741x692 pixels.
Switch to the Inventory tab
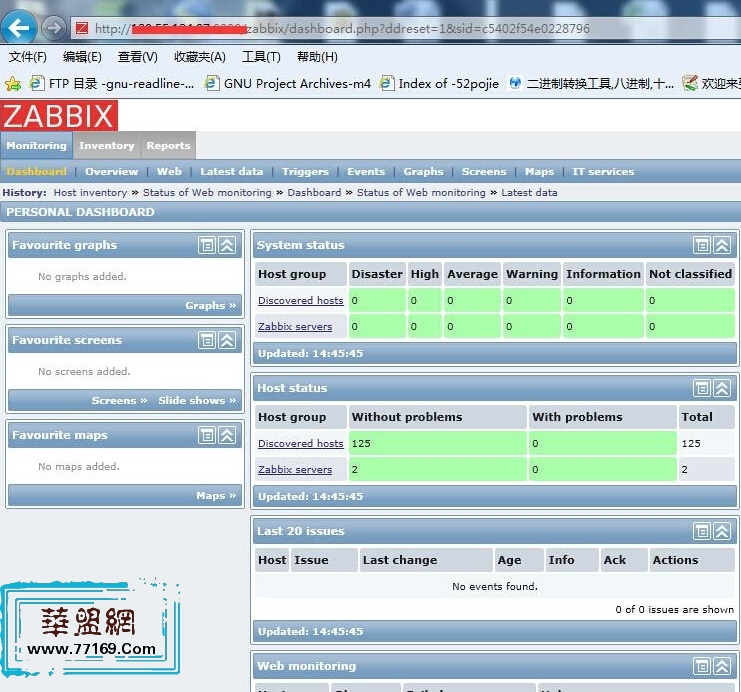[x=107, y=146]
